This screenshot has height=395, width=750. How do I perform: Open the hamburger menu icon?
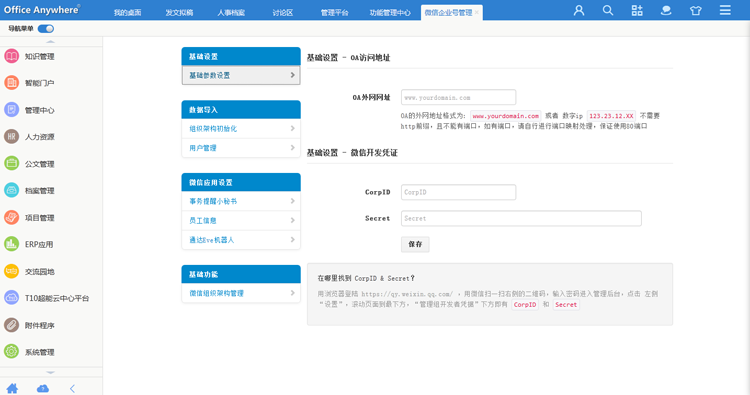[725, 10]
